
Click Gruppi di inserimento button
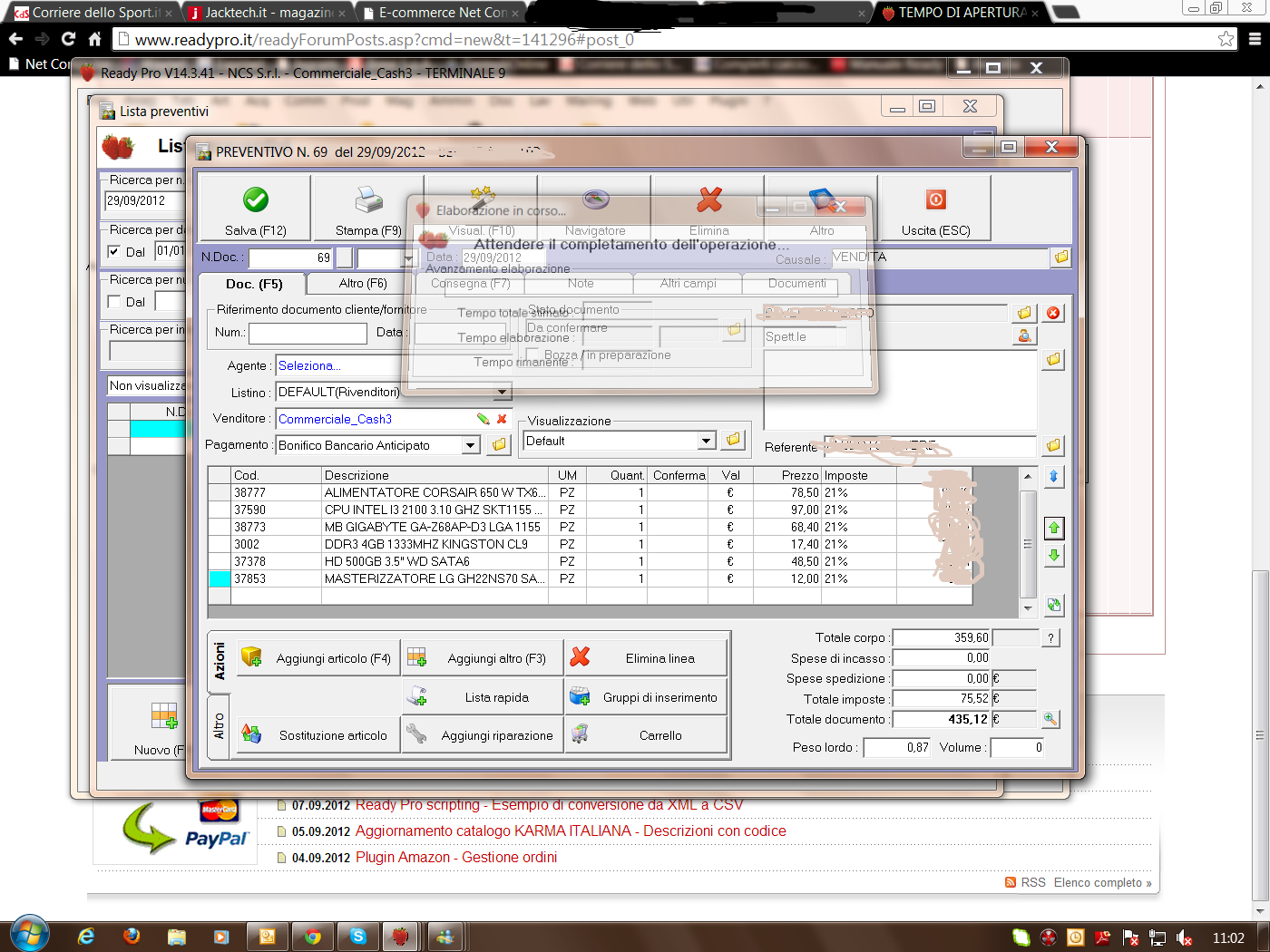click(646, 697)
